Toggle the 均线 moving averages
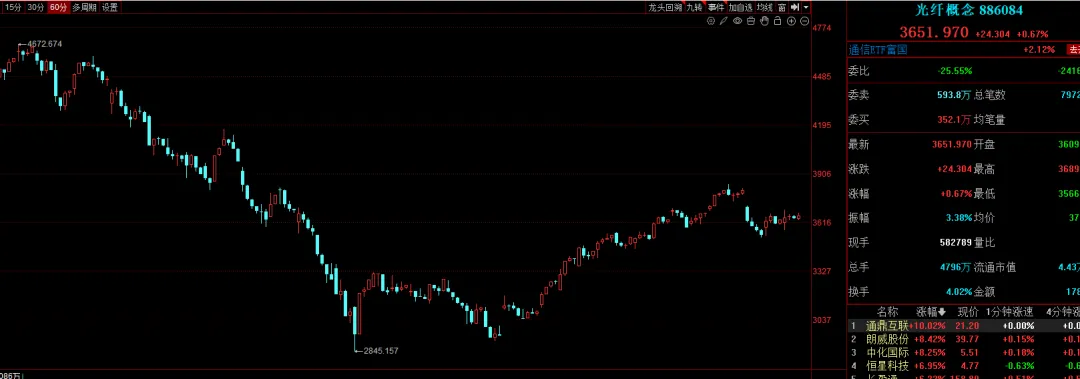 tap(764, 8)
